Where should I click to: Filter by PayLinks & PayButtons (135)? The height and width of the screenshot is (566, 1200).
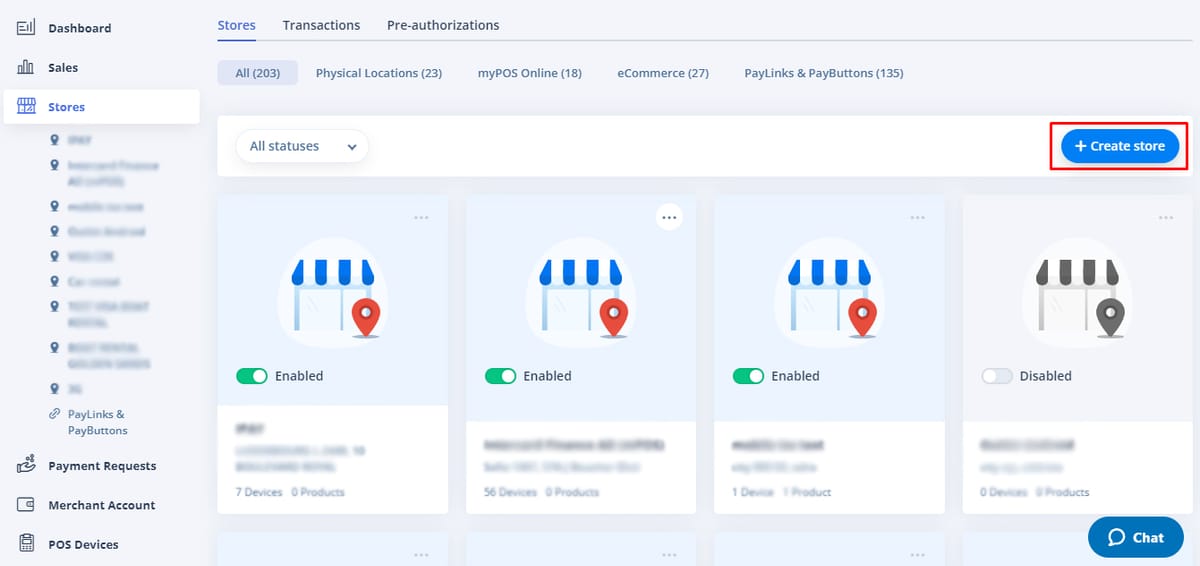(823, 73)
